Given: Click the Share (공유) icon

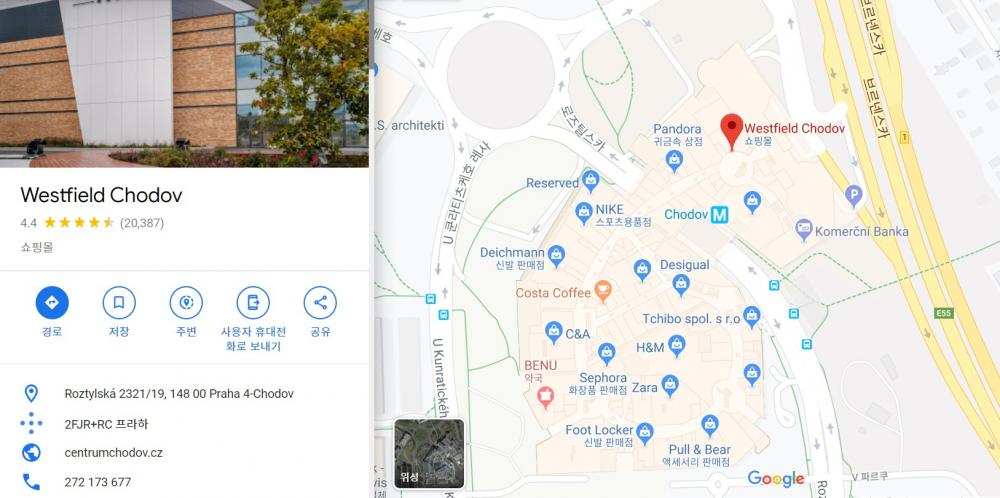Looking at the screenshot, I should coord(320,303).
